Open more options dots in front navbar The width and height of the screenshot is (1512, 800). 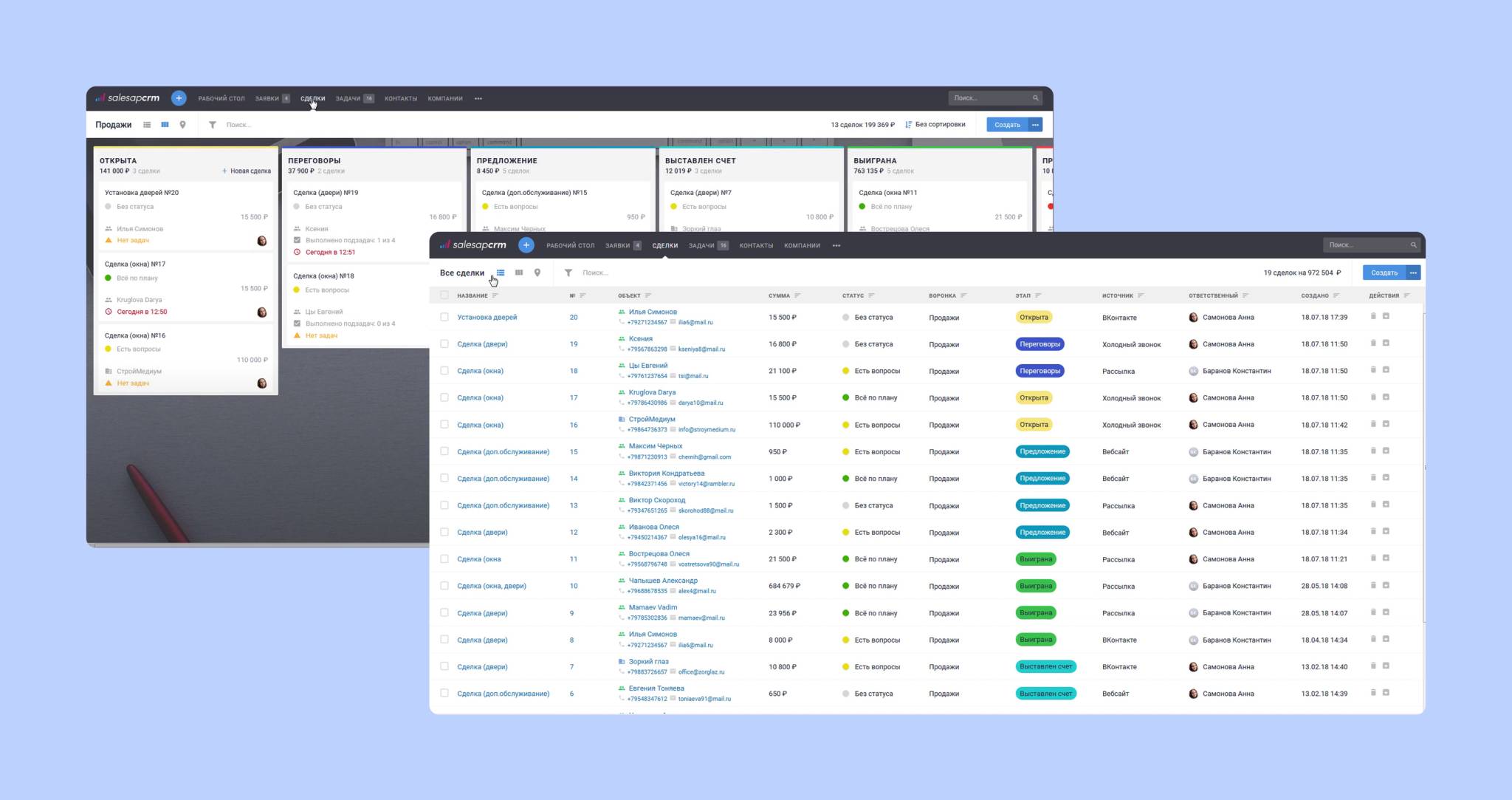click(x=836, y=245)
